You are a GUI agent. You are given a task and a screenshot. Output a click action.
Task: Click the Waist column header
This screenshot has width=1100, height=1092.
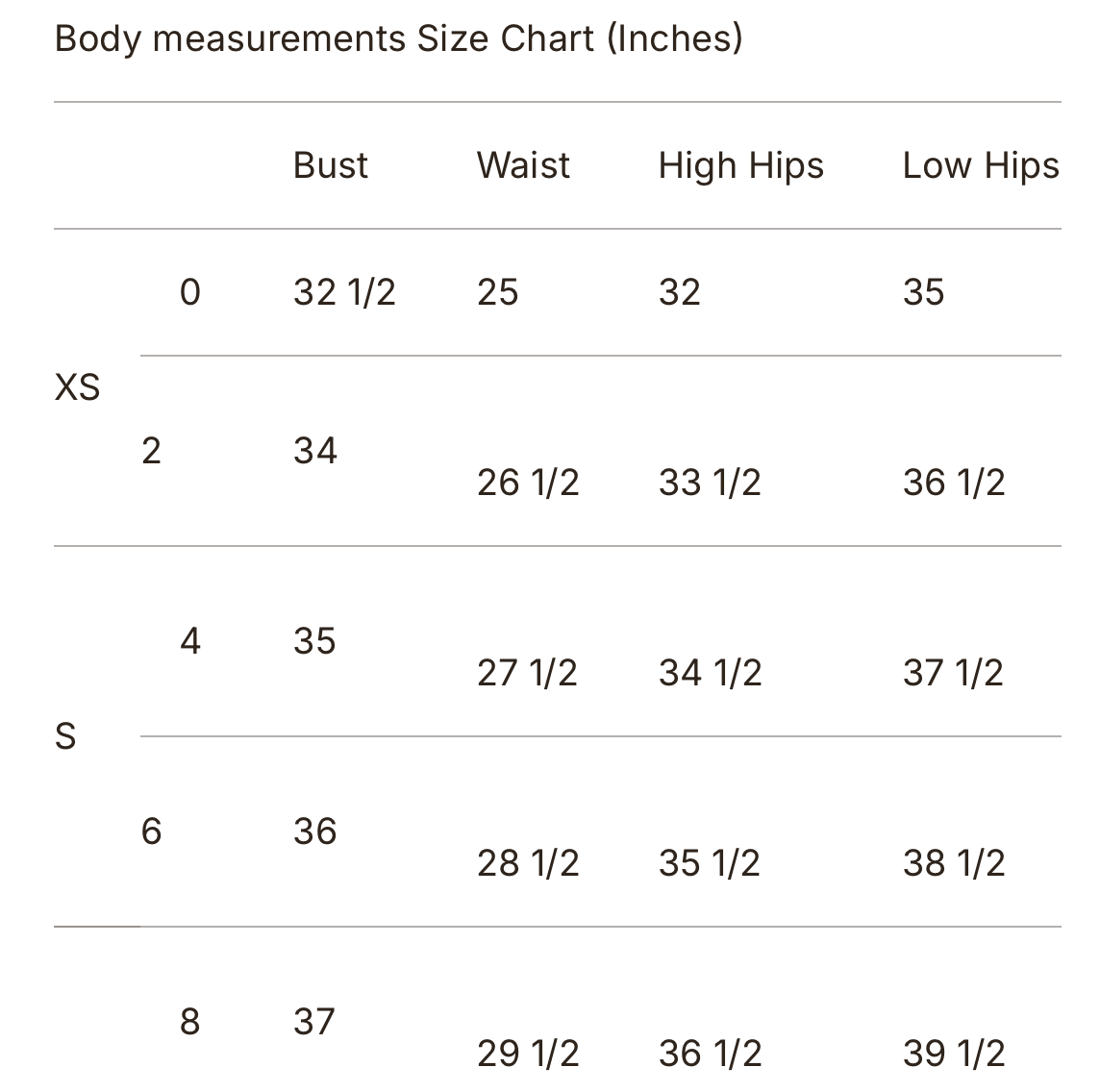(x=523, y=165)
